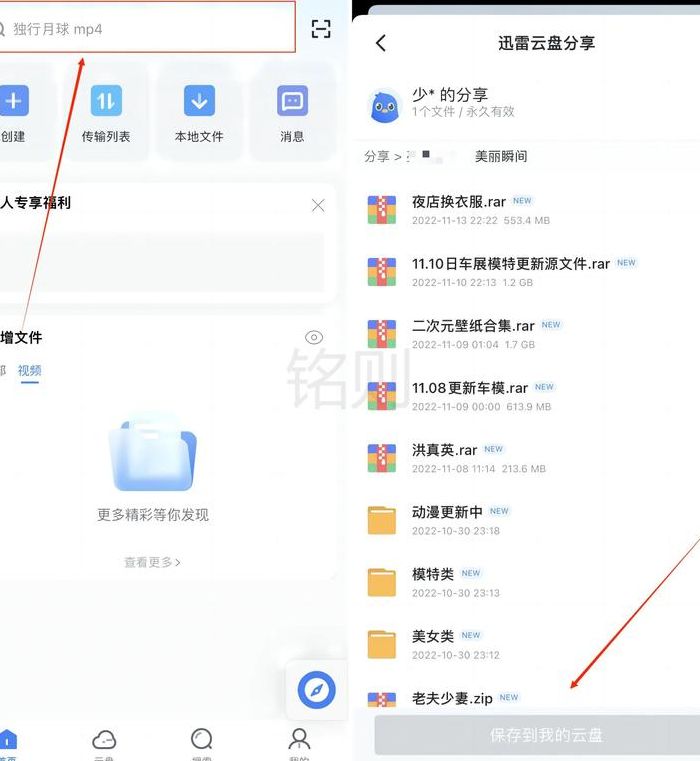Open the 美女类 folder

[527, 645]
